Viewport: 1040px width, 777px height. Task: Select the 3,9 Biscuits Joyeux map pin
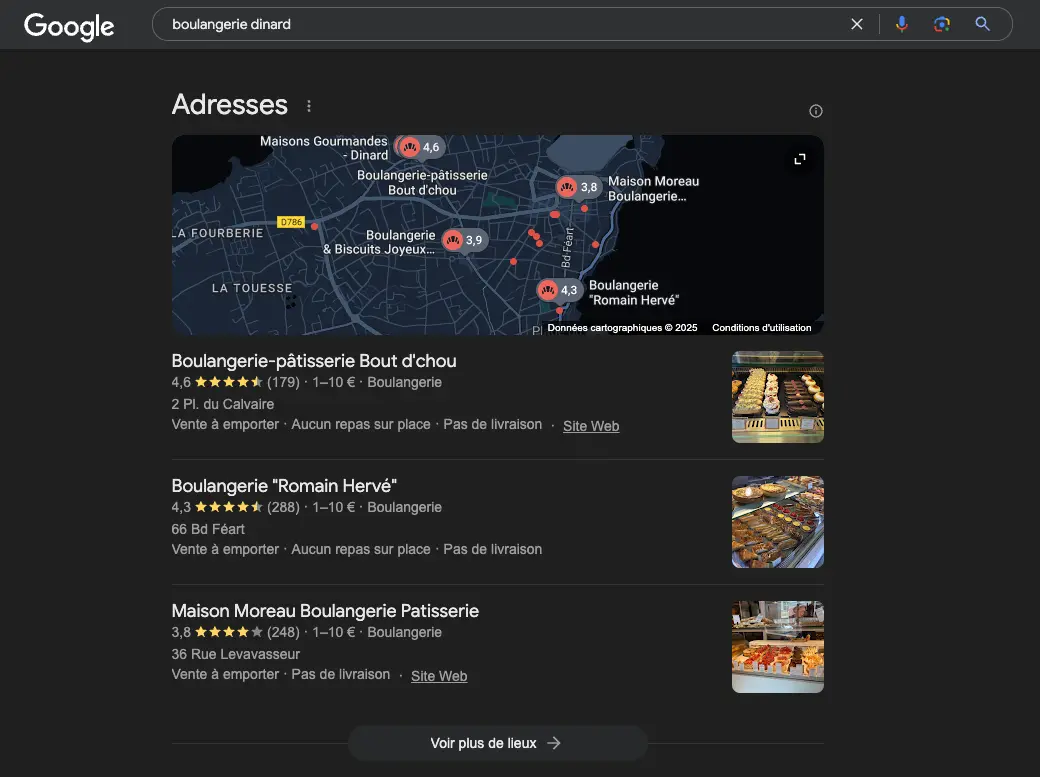click(x=464, y=240)
